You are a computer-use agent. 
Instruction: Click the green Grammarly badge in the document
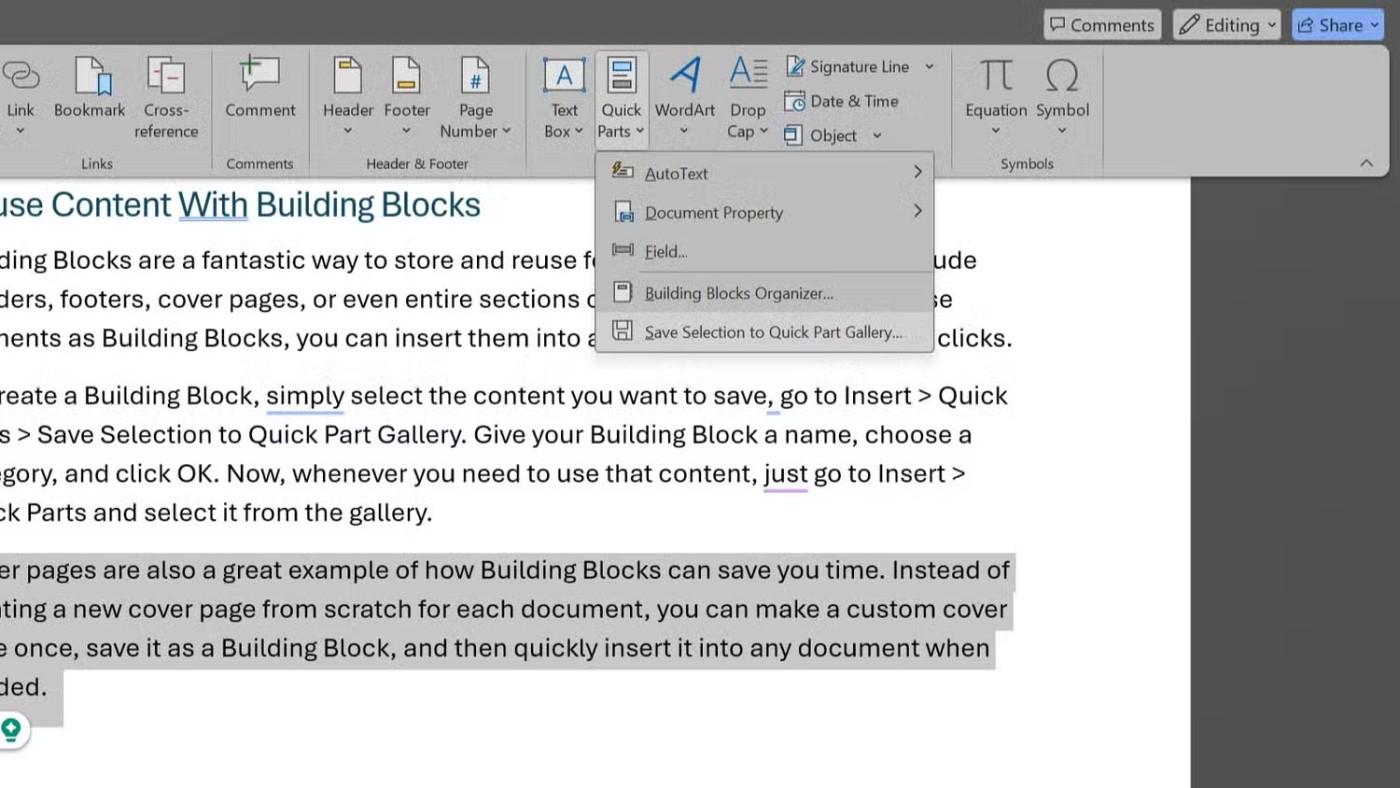pos(12,730)
